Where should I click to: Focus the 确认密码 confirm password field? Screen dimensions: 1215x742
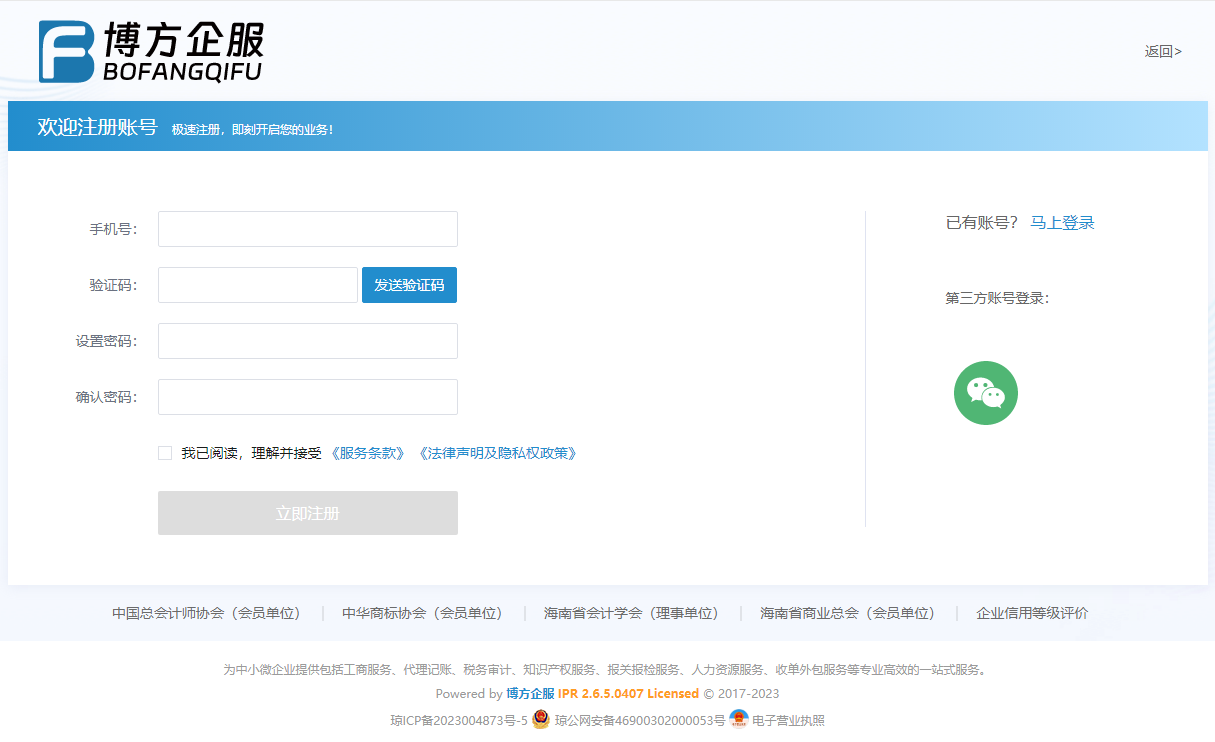307,397
